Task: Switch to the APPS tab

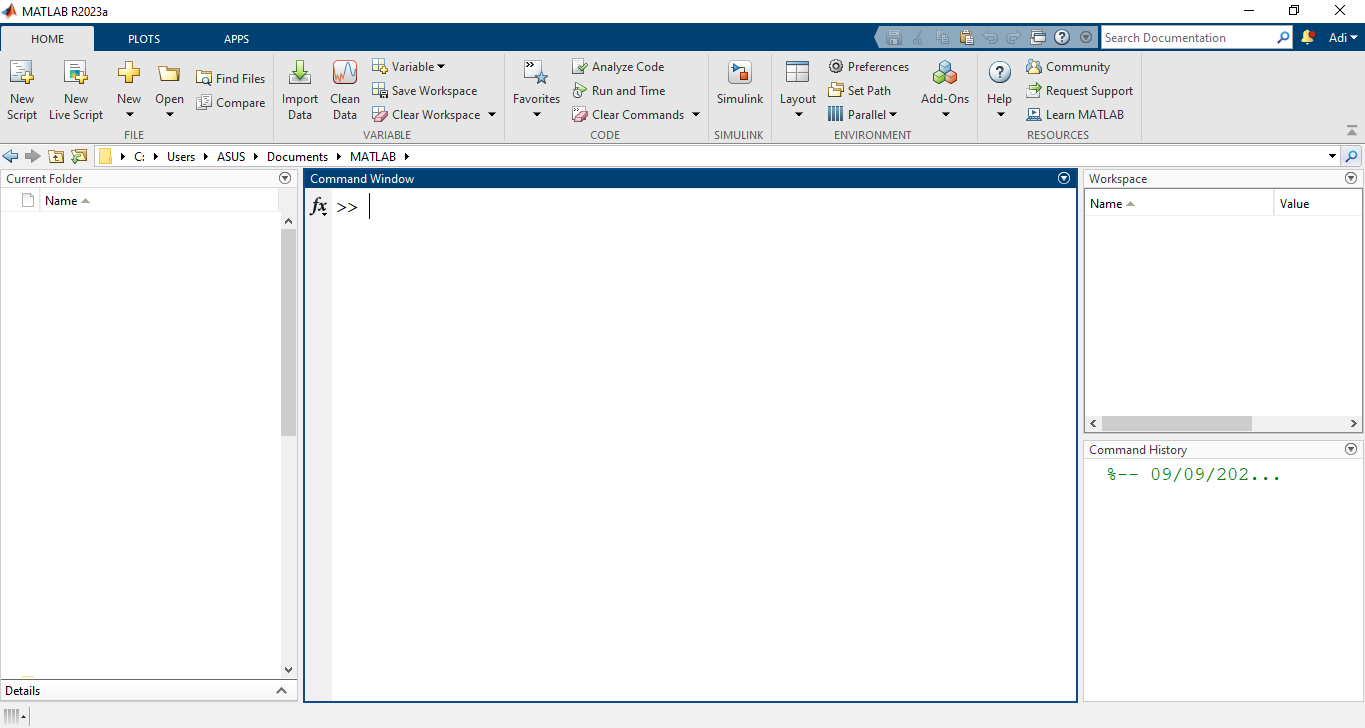Action: click(x=236, y=39)
